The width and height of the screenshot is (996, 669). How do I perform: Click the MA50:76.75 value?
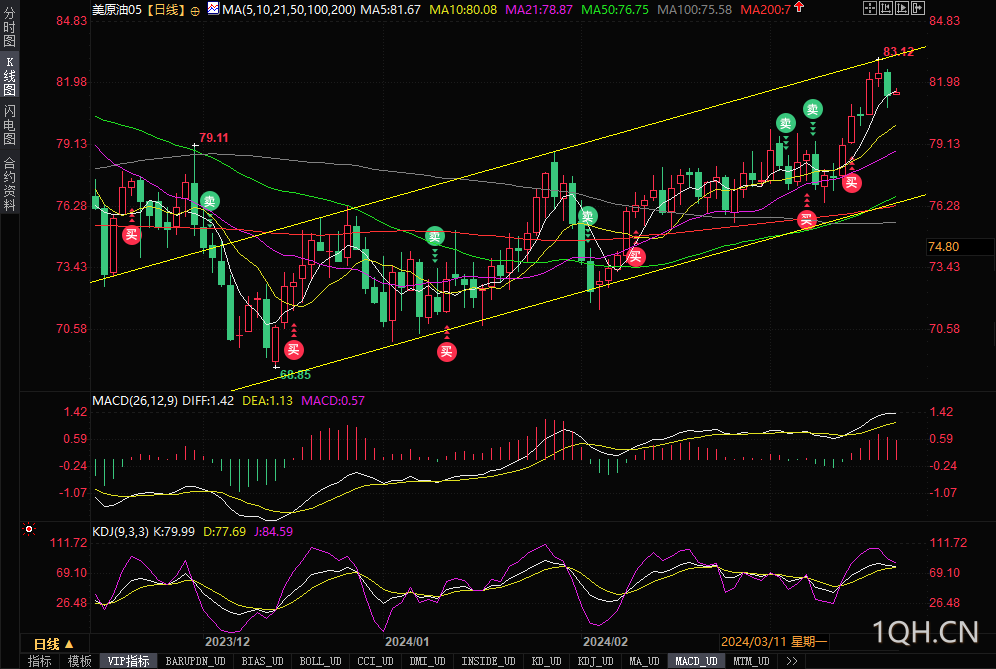click(x=615, y=10)
